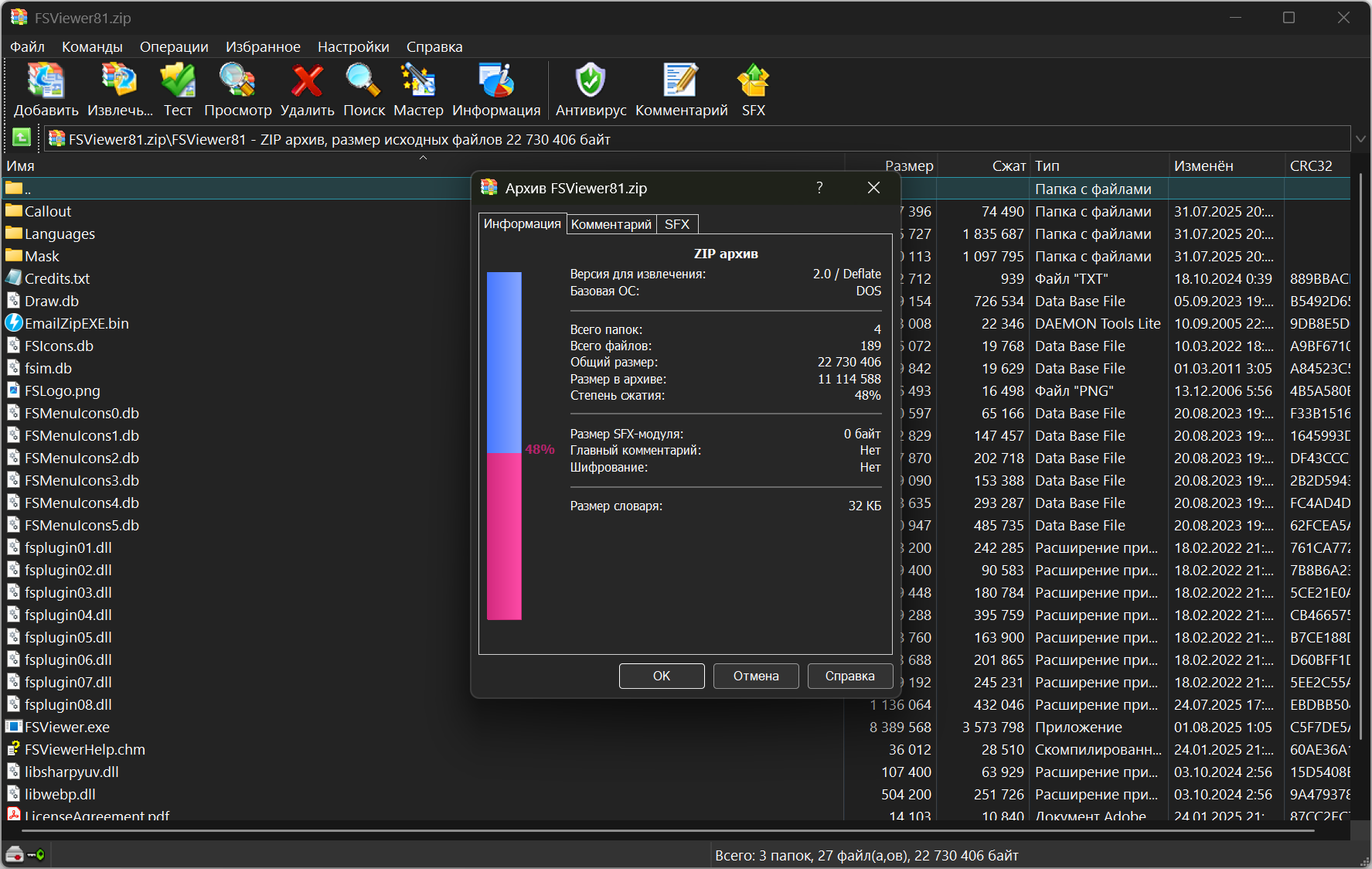Click the drive/key icon in status bar
The width and height of the screenshot is (1372, 869).
[25, 854]
